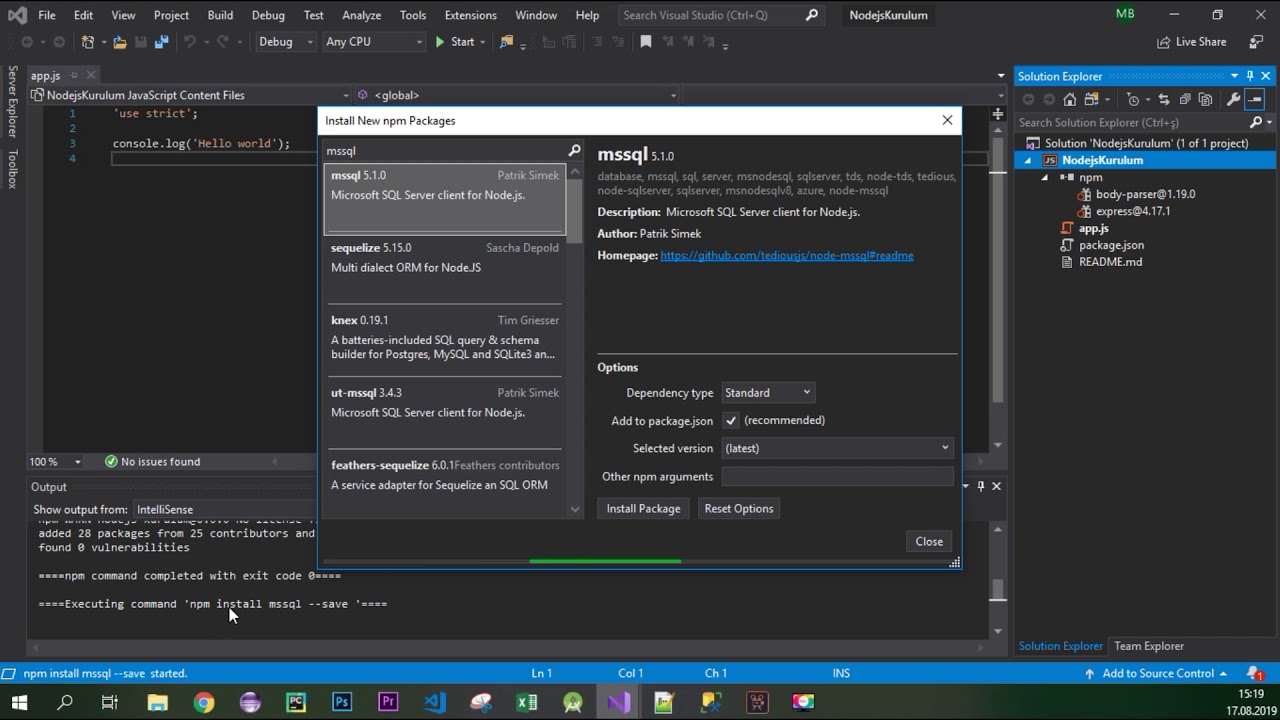Toggle Preview Selected Items icon
This screenshot has height=720, width=1280.
click(1255, 99)
